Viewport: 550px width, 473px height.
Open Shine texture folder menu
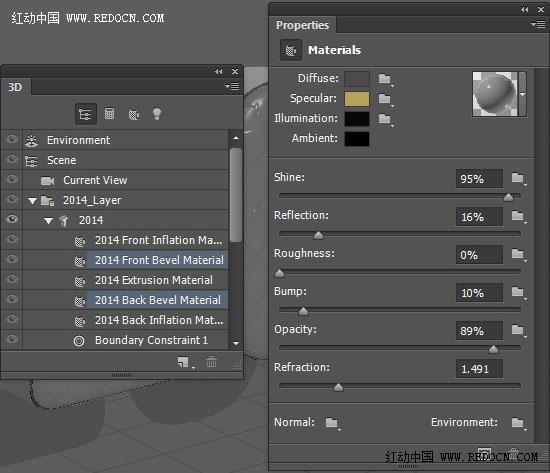click(x=518, y=178)
